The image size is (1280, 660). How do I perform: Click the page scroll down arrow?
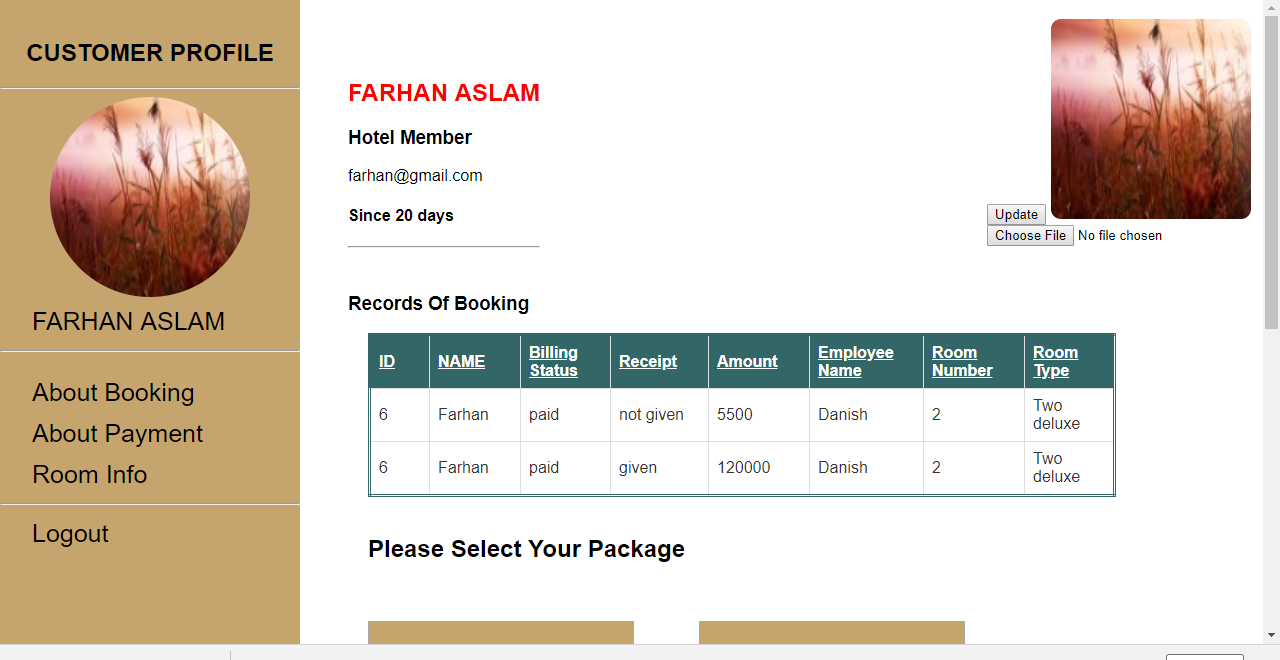pos(1271,635)
